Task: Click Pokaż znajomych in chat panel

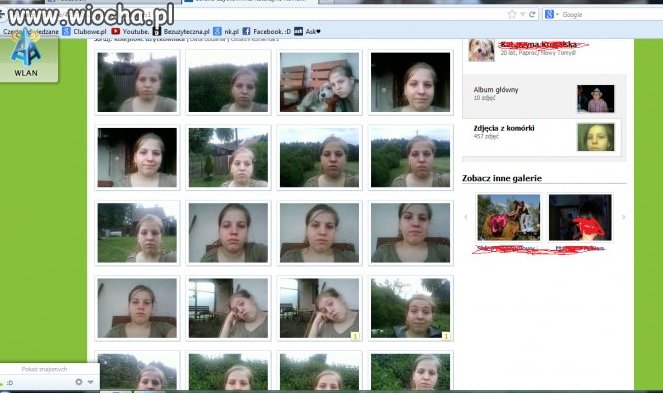Action: click(x=44, y=369)
